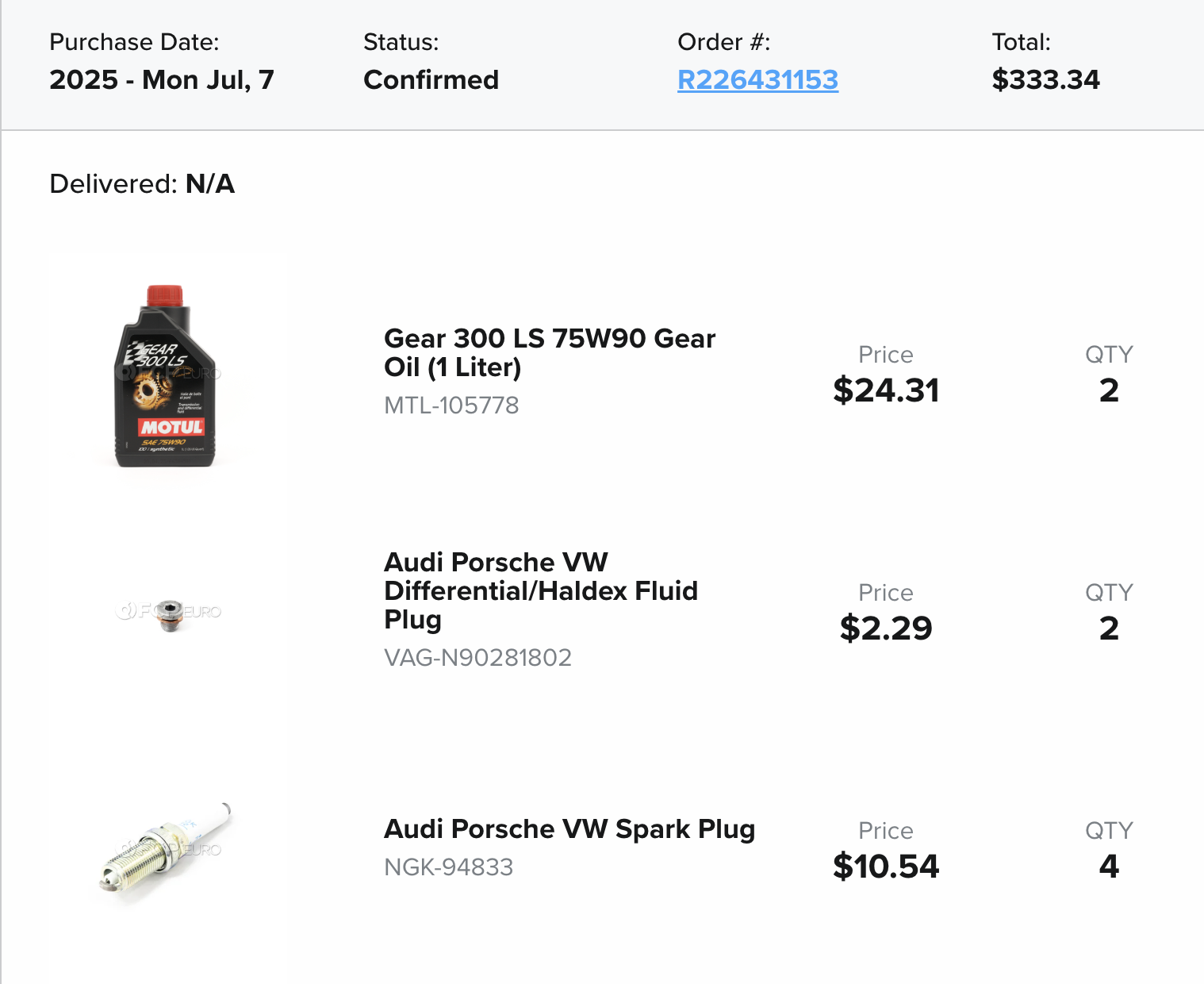
Task: Click part number NGK-94833
Action: click(448, 867)
